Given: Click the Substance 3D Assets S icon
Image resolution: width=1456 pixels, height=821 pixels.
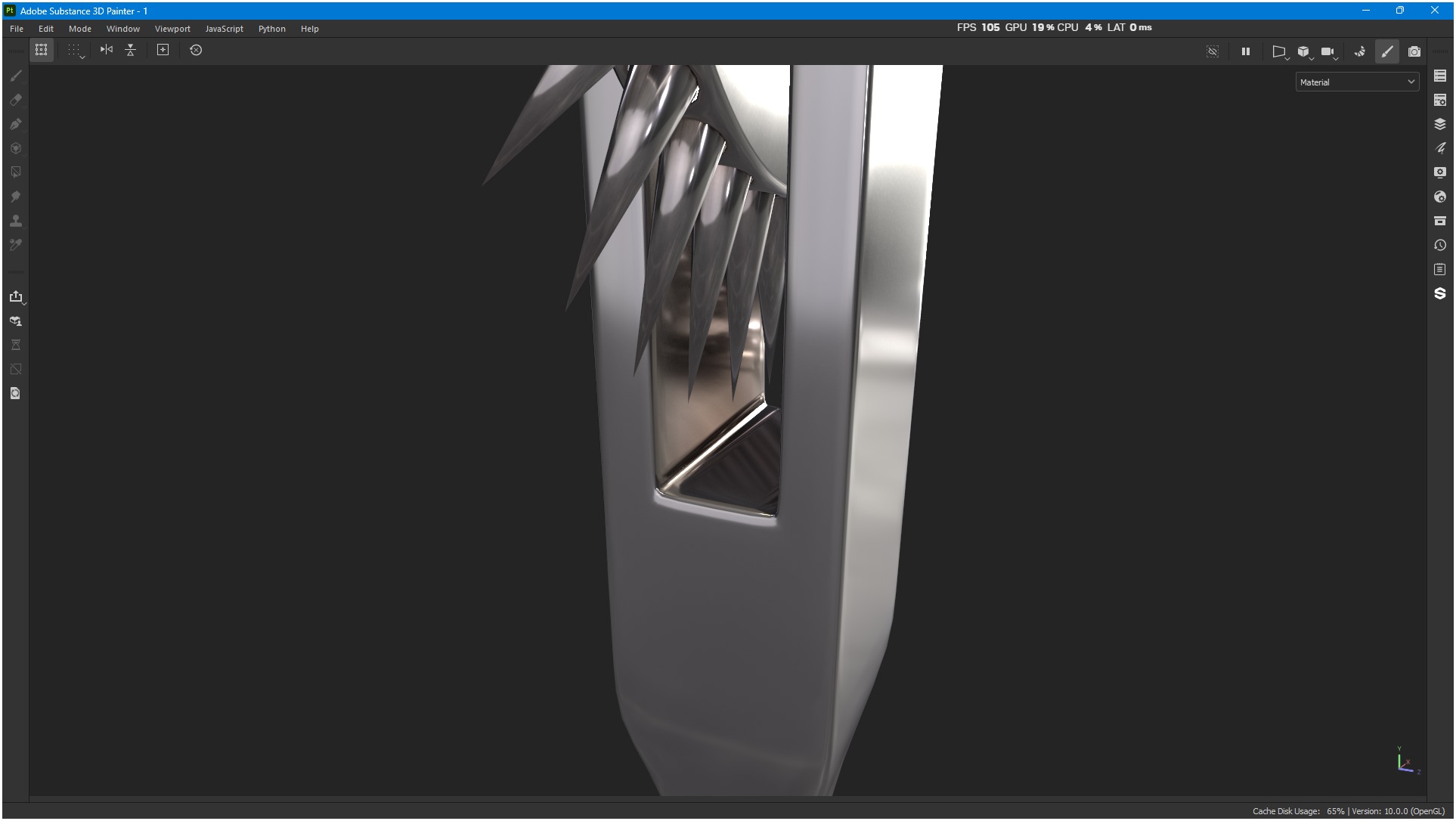Looking at the screenshot, I should (1439, 293).
